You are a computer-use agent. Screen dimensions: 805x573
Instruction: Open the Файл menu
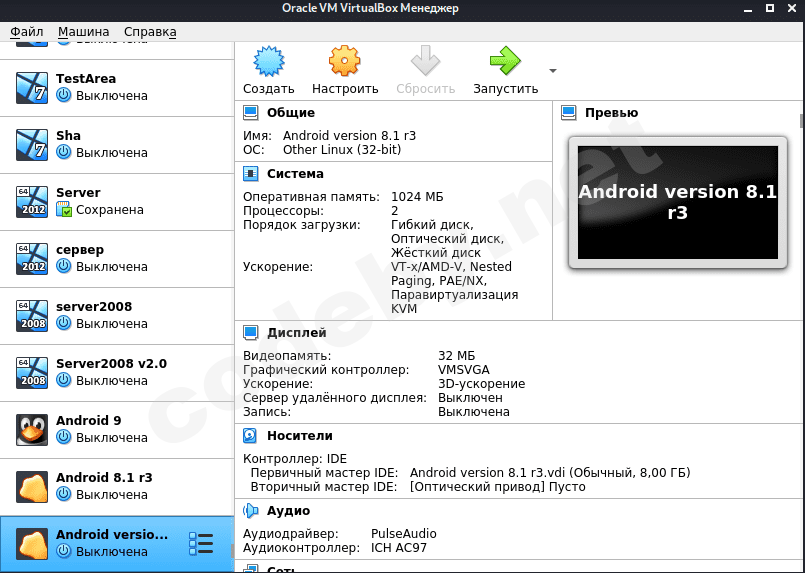(x=27, y=32)
